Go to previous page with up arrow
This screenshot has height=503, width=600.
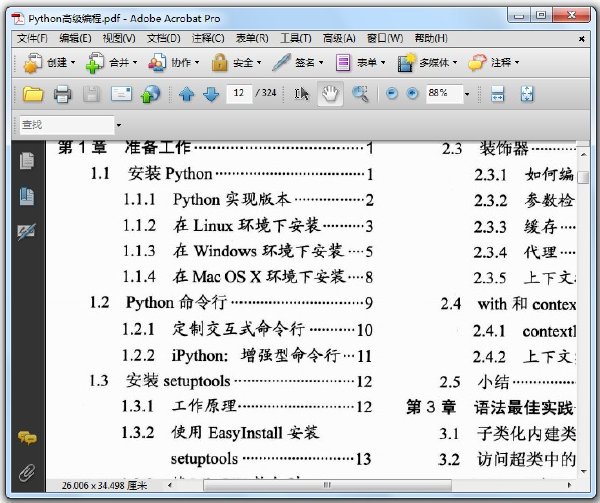tap(187, 94)
